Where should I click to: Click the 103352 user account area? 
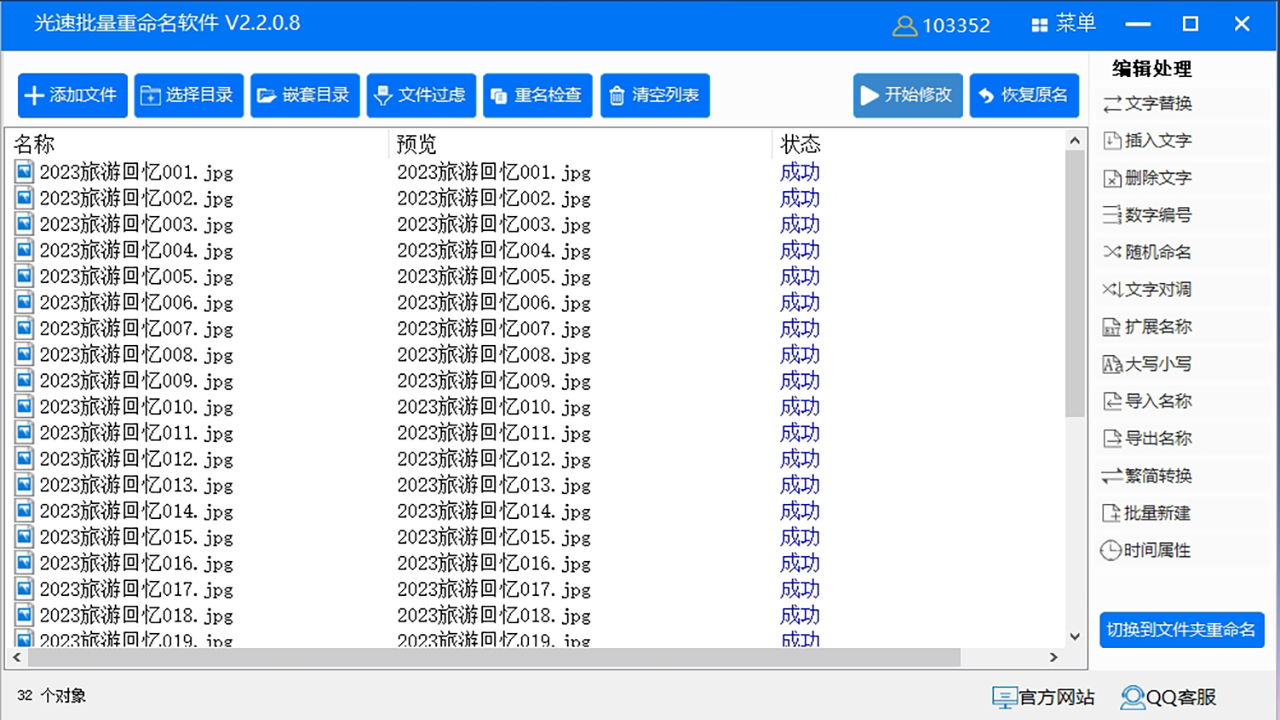941,24
